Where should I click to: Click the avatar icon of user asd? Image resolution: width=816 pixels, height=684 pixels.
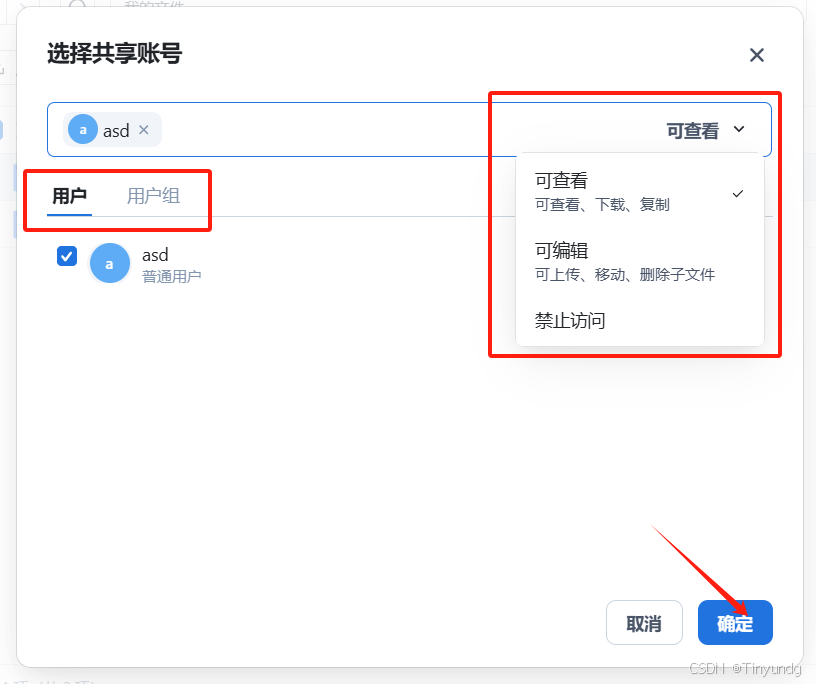point(110,263)
